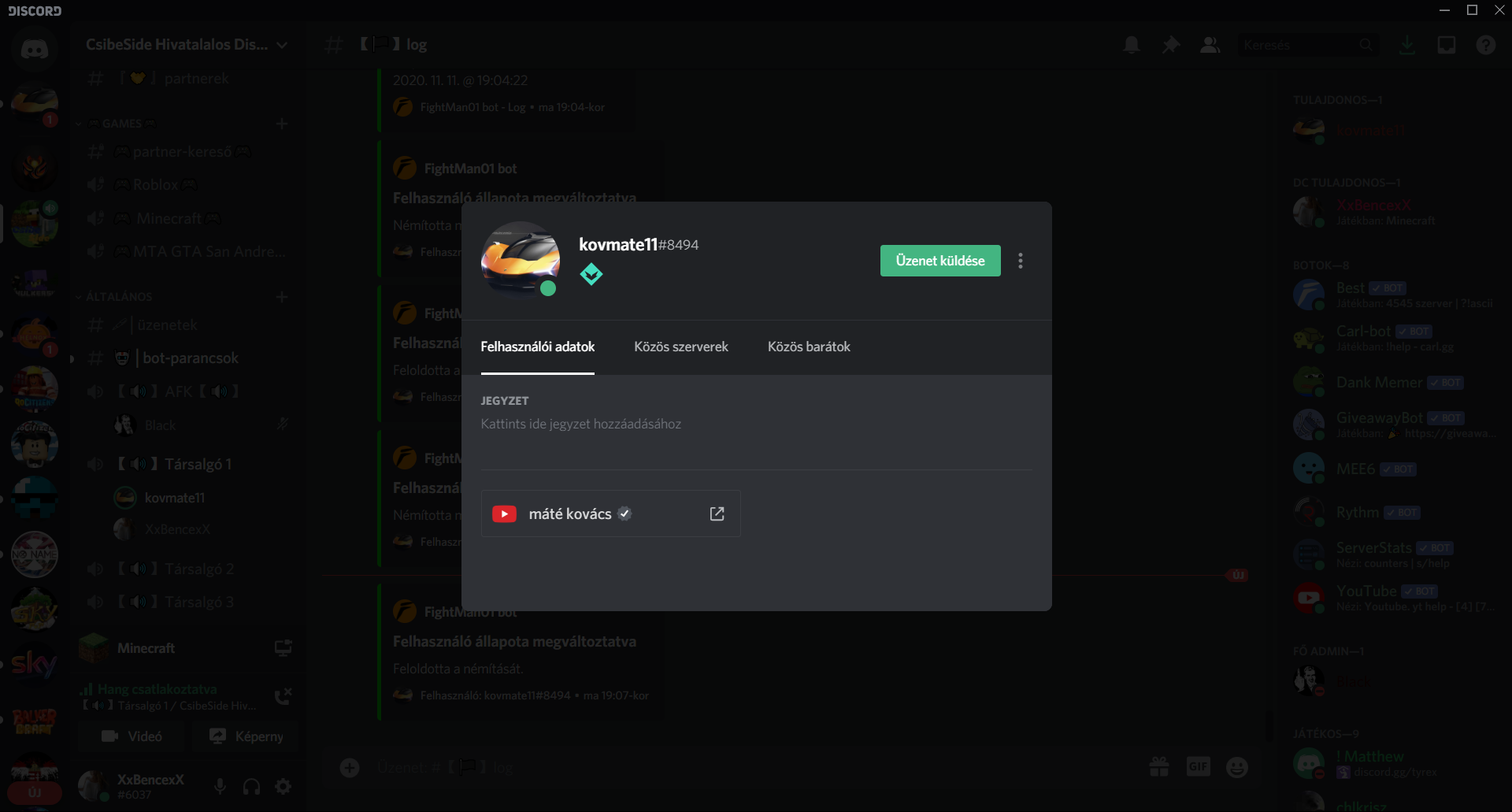
Task: Toggle headphone deafen
Action: coord(251,786)
